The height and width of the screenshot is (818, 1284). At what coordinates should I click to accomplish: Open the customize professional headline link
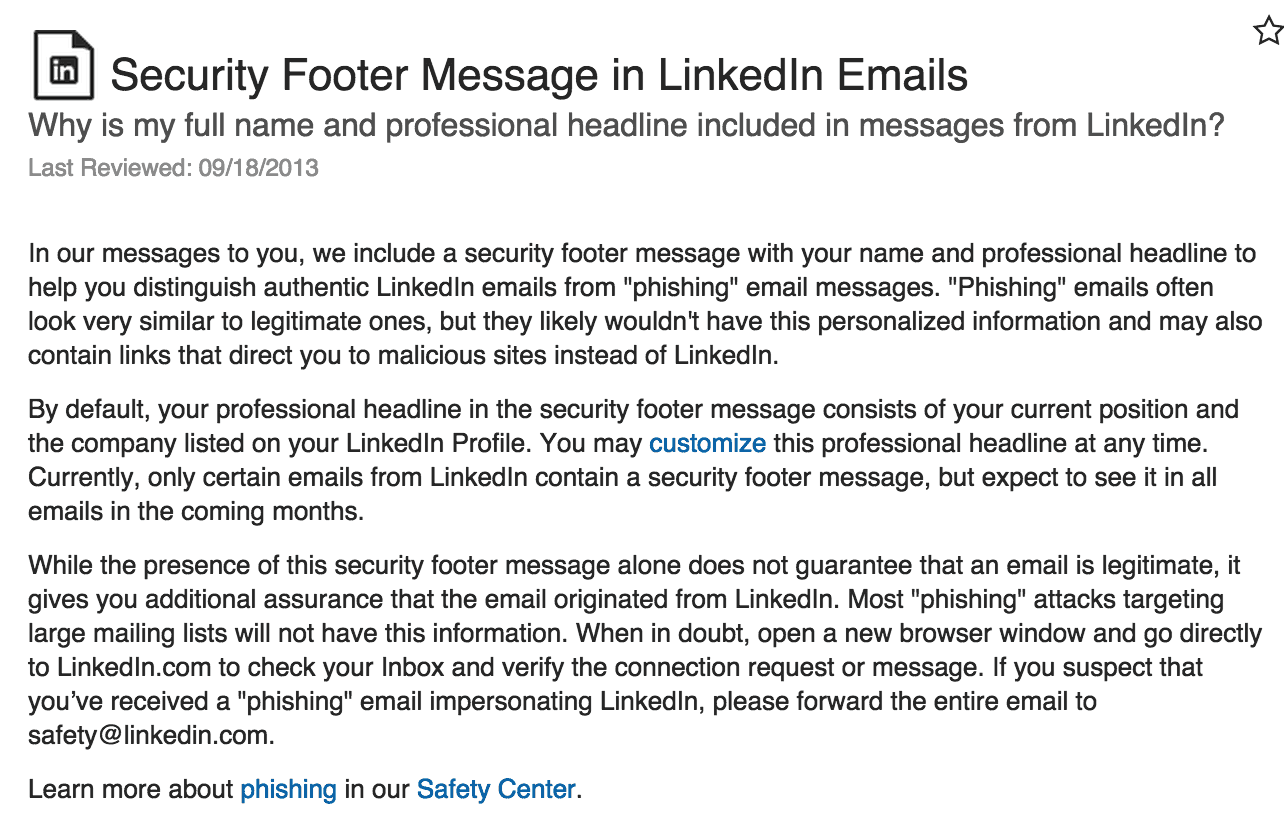pos(707,443)
